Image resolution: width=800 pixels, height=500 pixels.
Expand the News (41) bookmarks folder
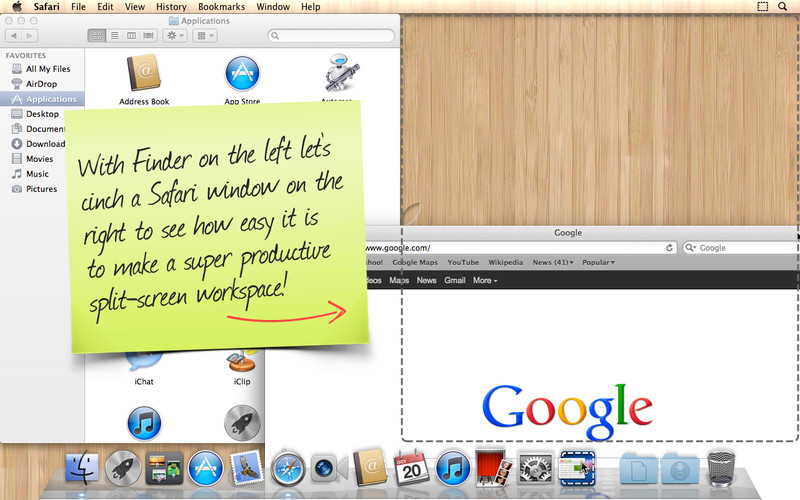[x=553, y=262]
